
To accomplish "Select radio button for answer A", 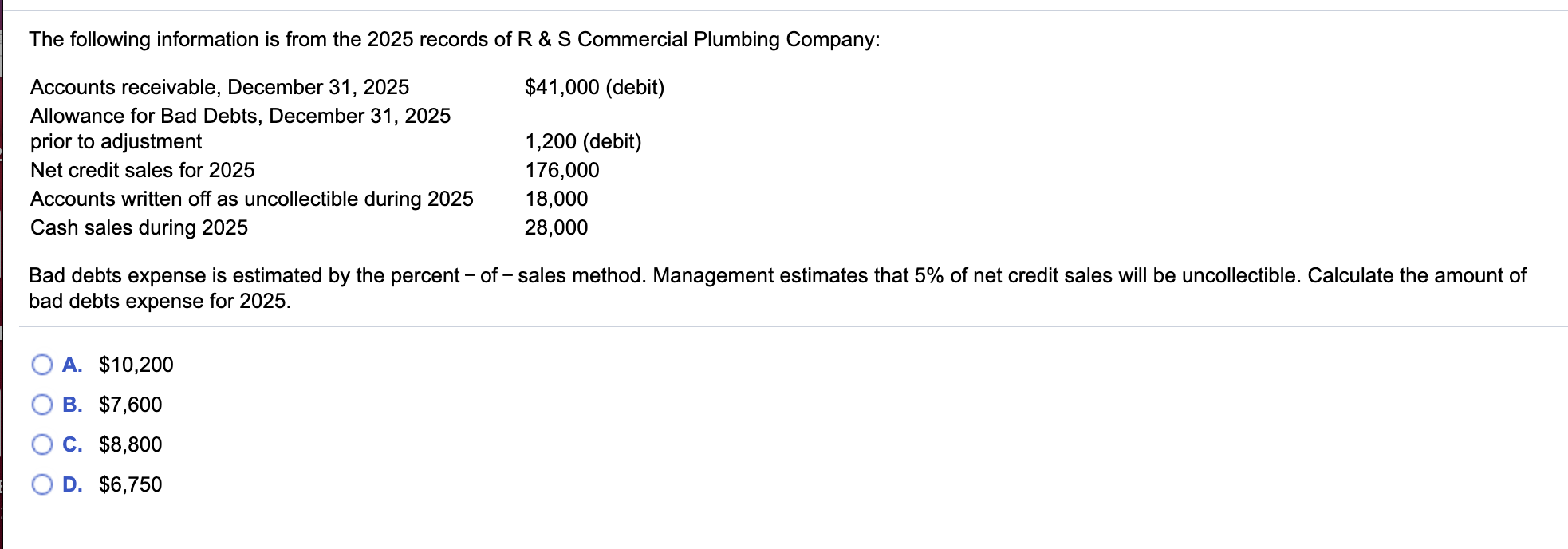I will 42,365.
